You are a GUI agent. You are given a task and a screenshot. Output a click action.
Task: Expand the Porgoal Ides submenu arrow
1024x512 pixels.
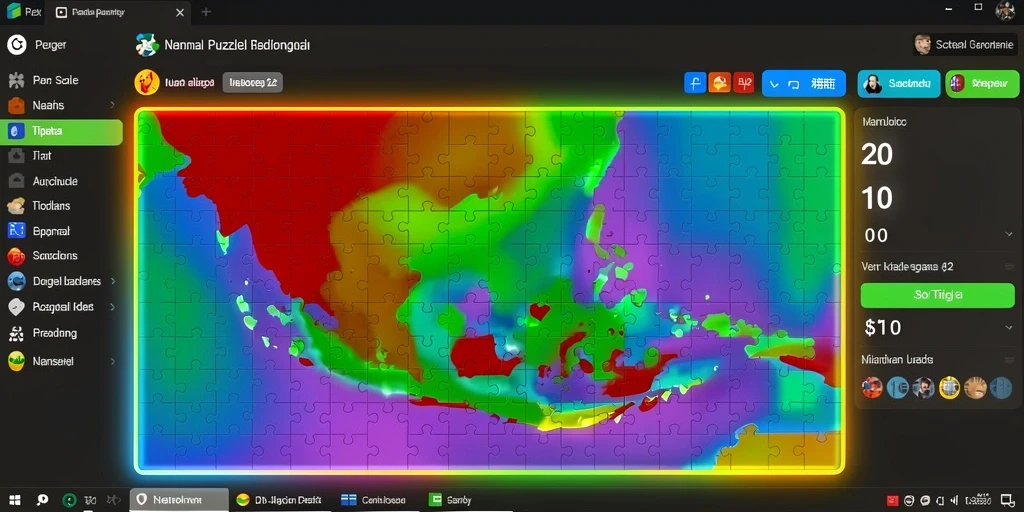coord(112,306)
